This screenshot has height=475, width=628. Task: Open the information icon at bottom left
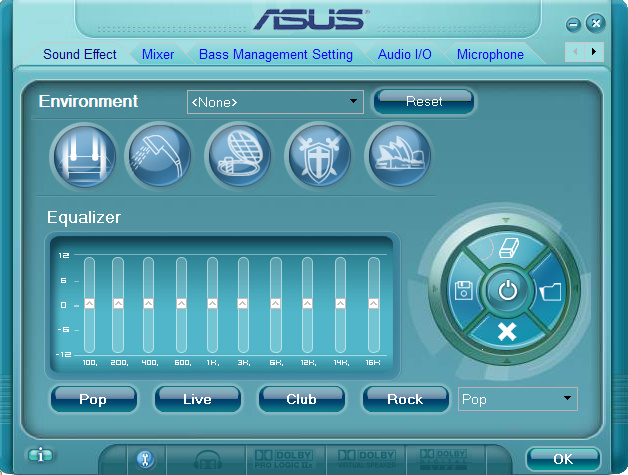coord(40,455)
